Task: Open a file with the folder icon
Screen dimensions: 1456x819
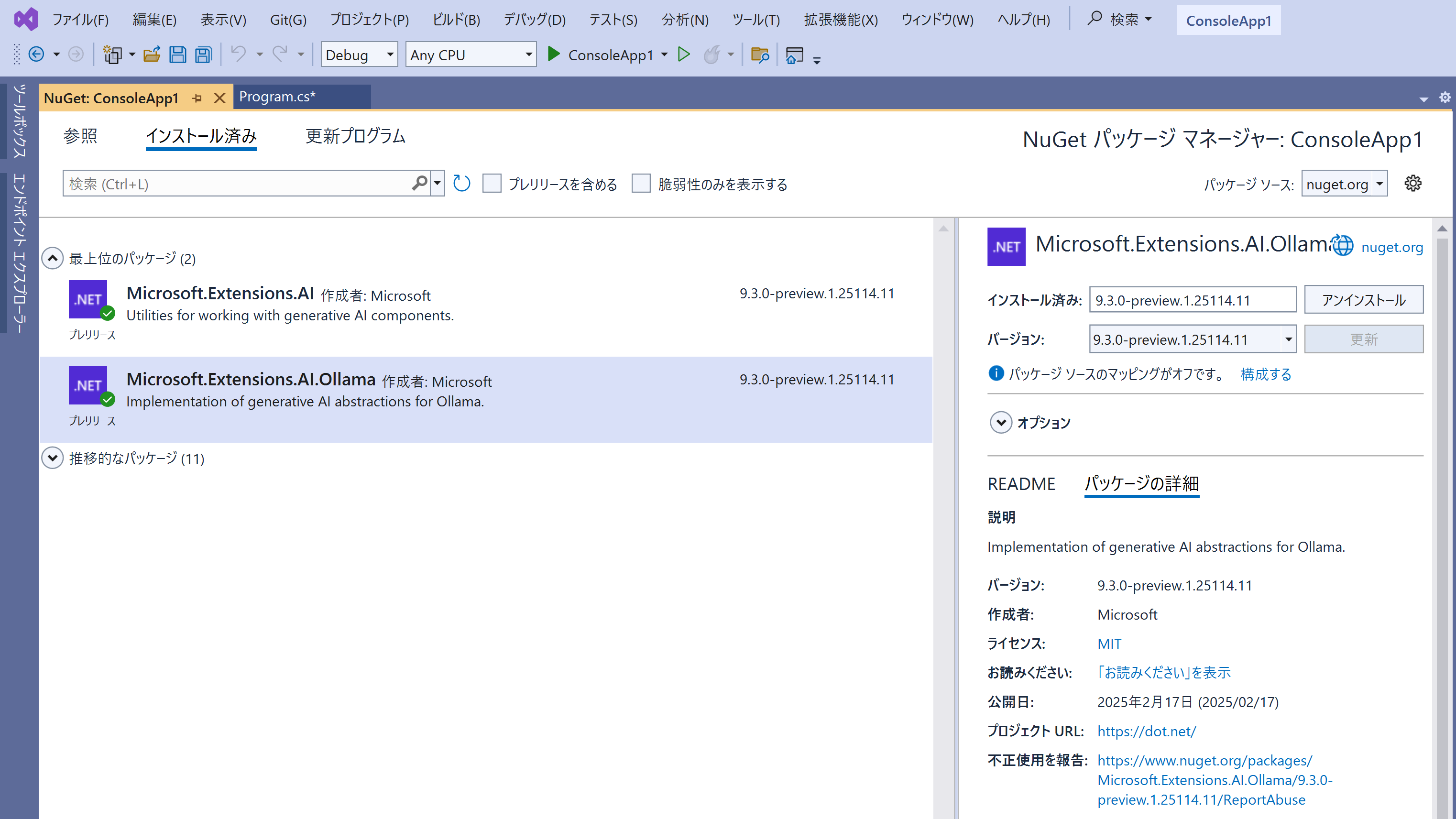Action: pos(152,55)
